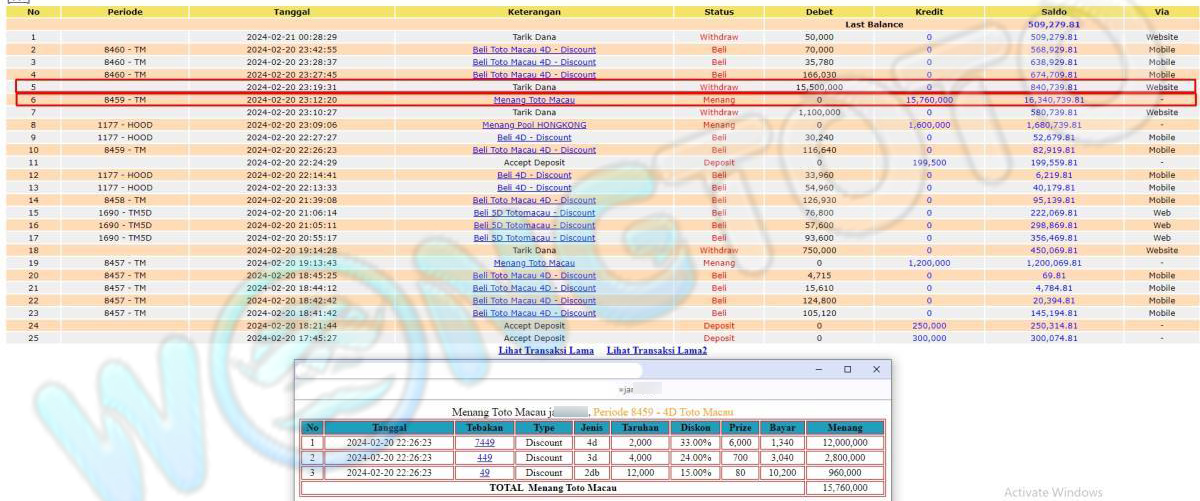The image size is (1200, 501).
Task: Open Beli Toto Macau 4D link in row 2
Action: click(534, 50)
